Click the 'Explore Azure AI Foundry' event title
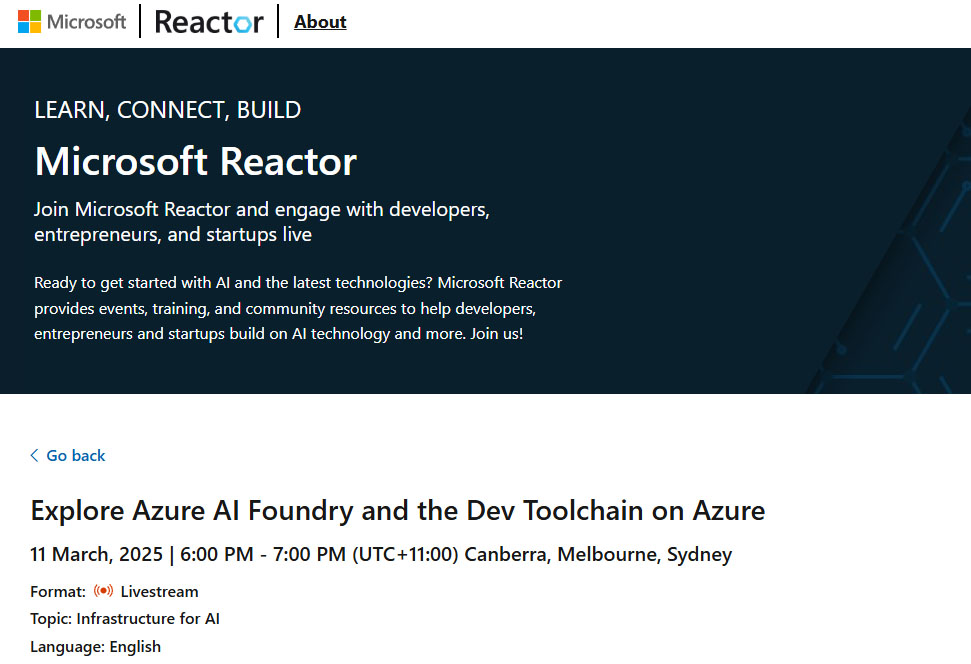The height and width of the screenshot is (664, 971). coord(398,510)
